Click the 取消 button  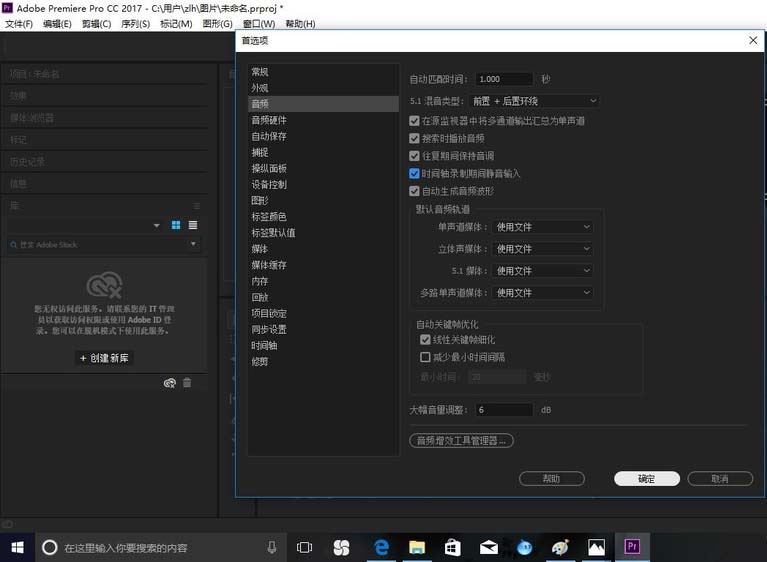click(x=720, y=479)
